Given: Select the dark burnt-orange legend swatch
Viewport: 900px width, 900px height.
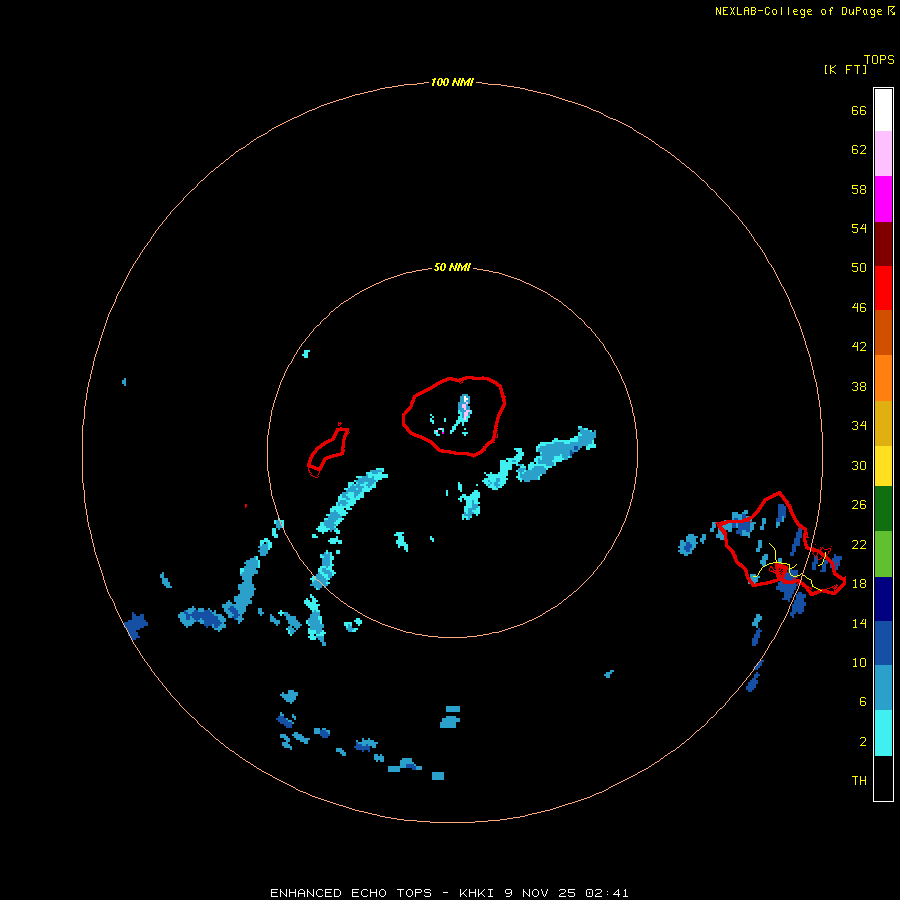Looking at the screenshot, I should (883, 332).
